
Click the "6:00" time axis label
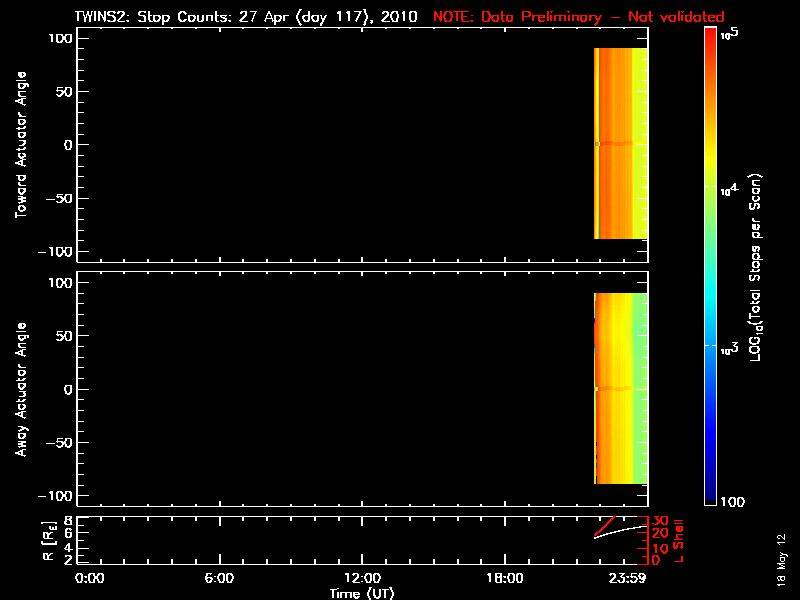pyautogui.click(x=219, y=578)
